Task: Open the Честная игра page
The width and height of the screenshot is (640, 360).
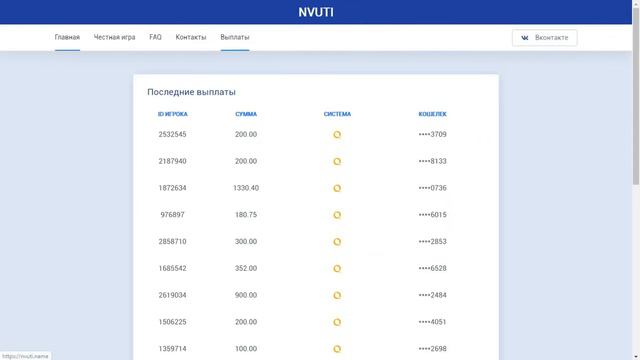Action: click(x=114, y=37)
